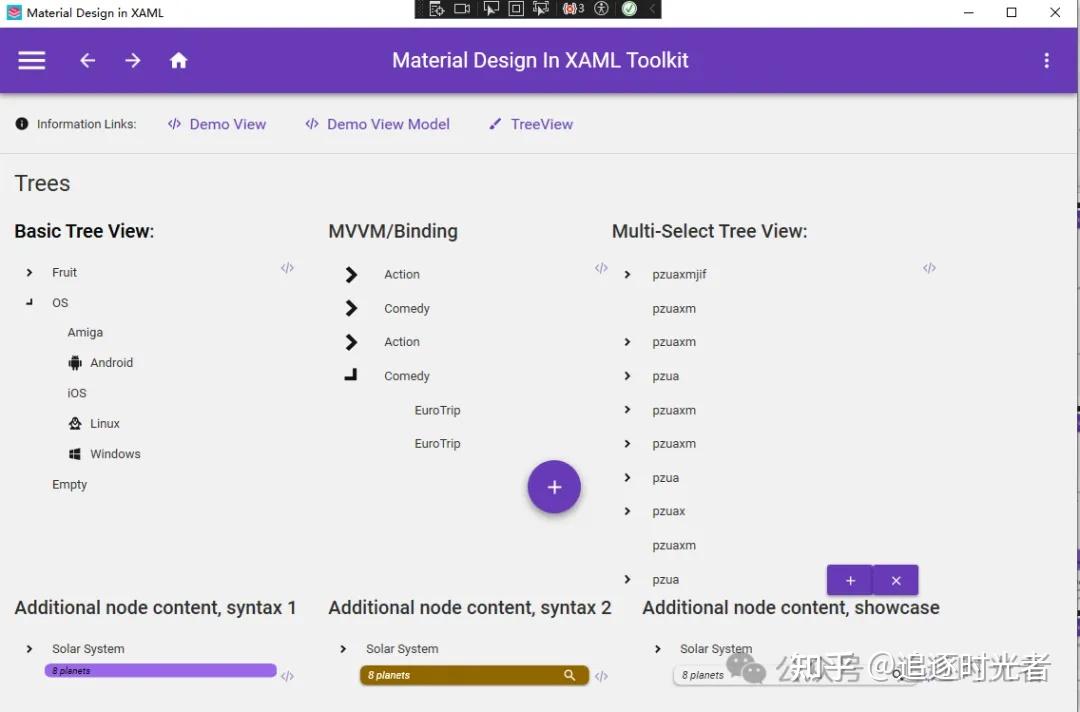Screen dimensions: 1080x712
Task: Expand the Fruit tree node
Action: pyautogui.click(x=28, y=271)
